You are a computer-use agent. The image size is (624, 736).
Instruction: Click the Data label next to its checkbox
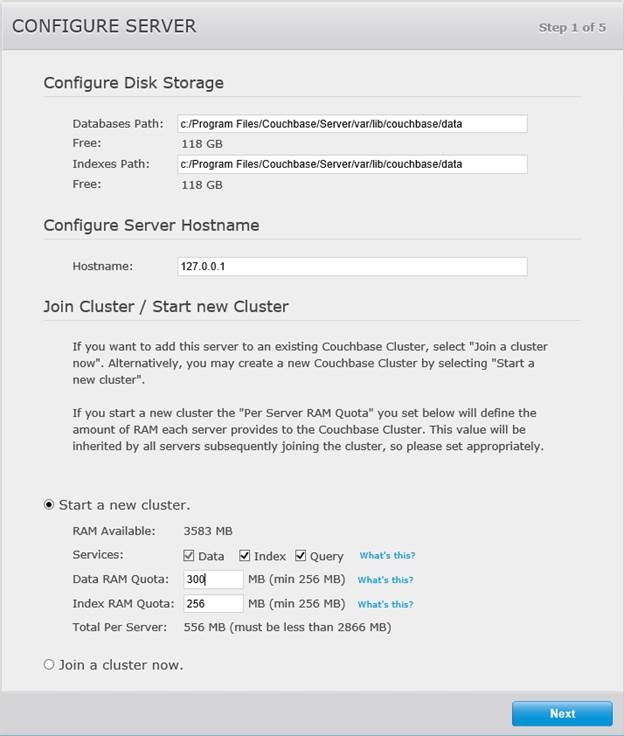click(211, 556)
